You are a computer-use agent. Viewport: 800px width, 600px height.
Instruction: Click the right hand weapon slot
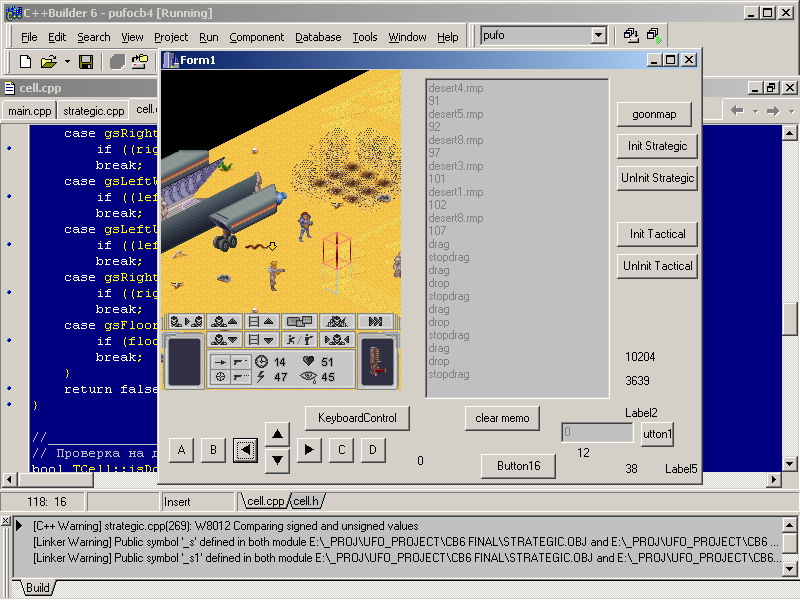point(378,361)
